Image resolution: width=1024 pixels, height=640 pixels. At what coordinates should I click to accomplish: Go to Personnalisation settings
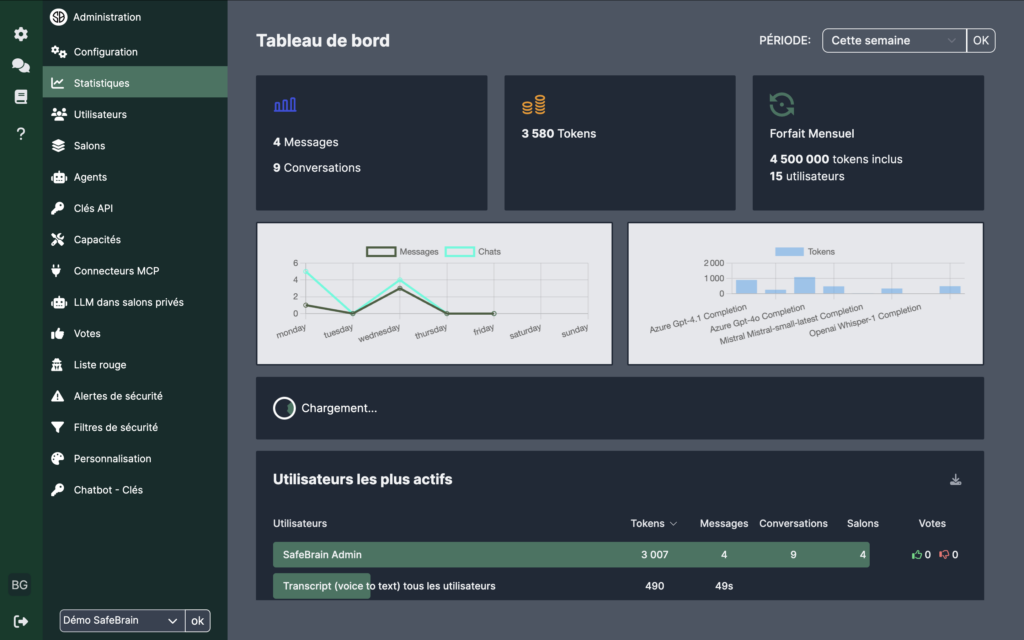[135, 458]
